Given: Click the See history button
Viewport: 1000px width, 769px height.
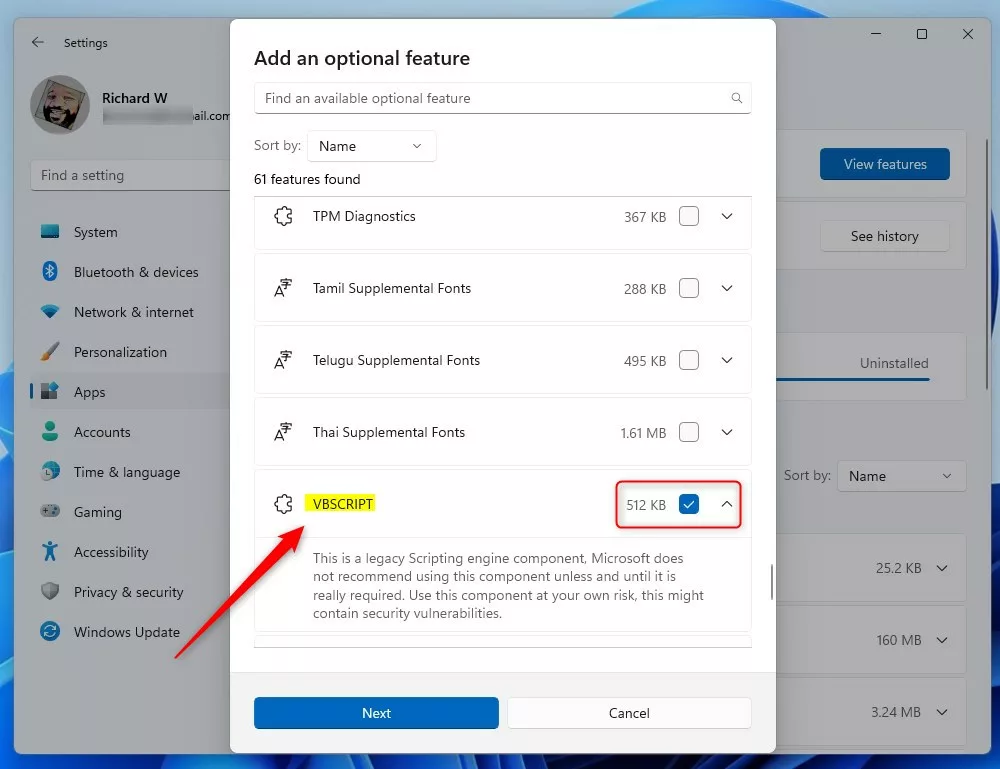Looking at the screenshot, I should click(x=885, y=236).
